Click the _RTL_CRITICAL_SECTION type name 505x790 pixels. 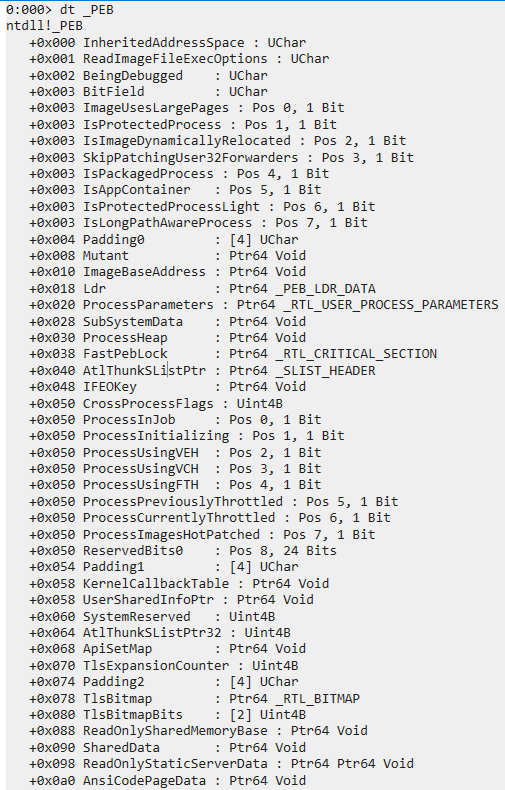point(356,354)
